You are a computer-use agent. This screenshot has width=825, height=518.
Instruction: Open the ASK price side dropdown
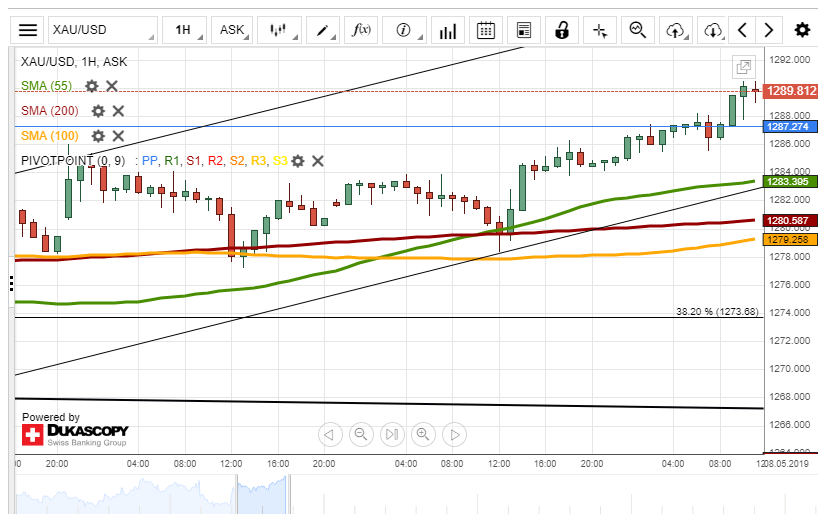coord(232,30)
